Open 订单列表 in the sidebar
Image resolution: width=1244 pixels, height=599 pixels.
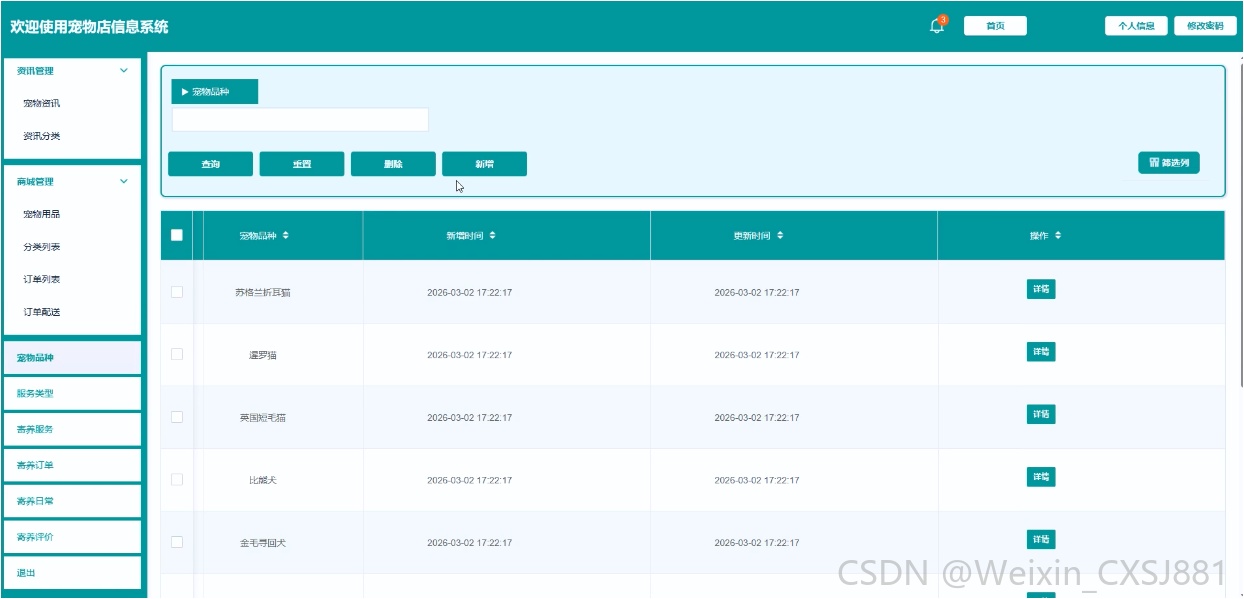point(42,279)
